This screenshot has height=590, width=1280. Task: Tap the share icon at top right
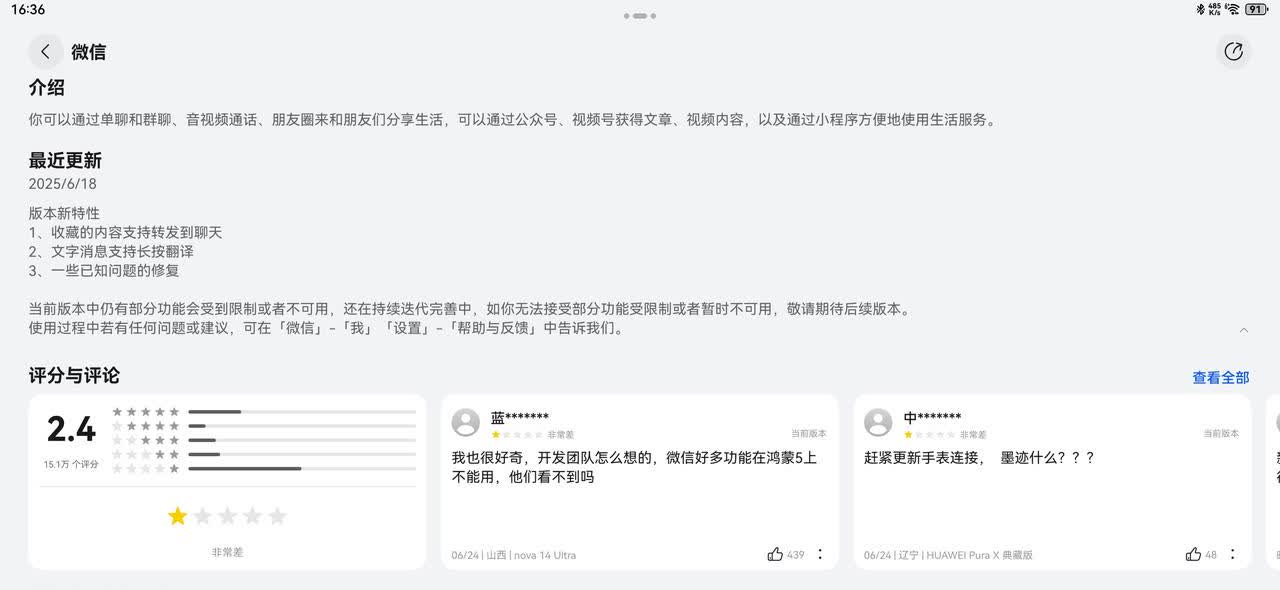pos(1233,52)
